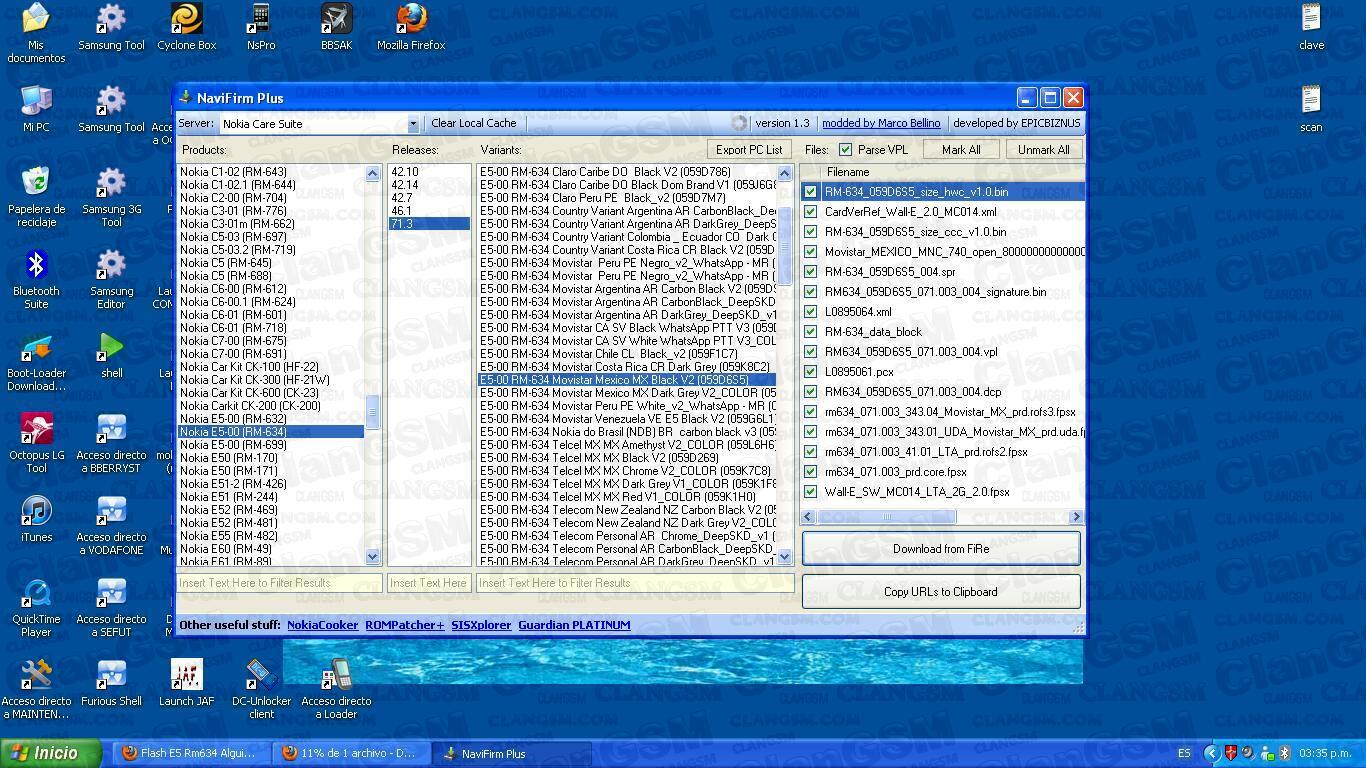Open Mis documentos folder icon
The image size is (1366, 768).
pos(36,33)
